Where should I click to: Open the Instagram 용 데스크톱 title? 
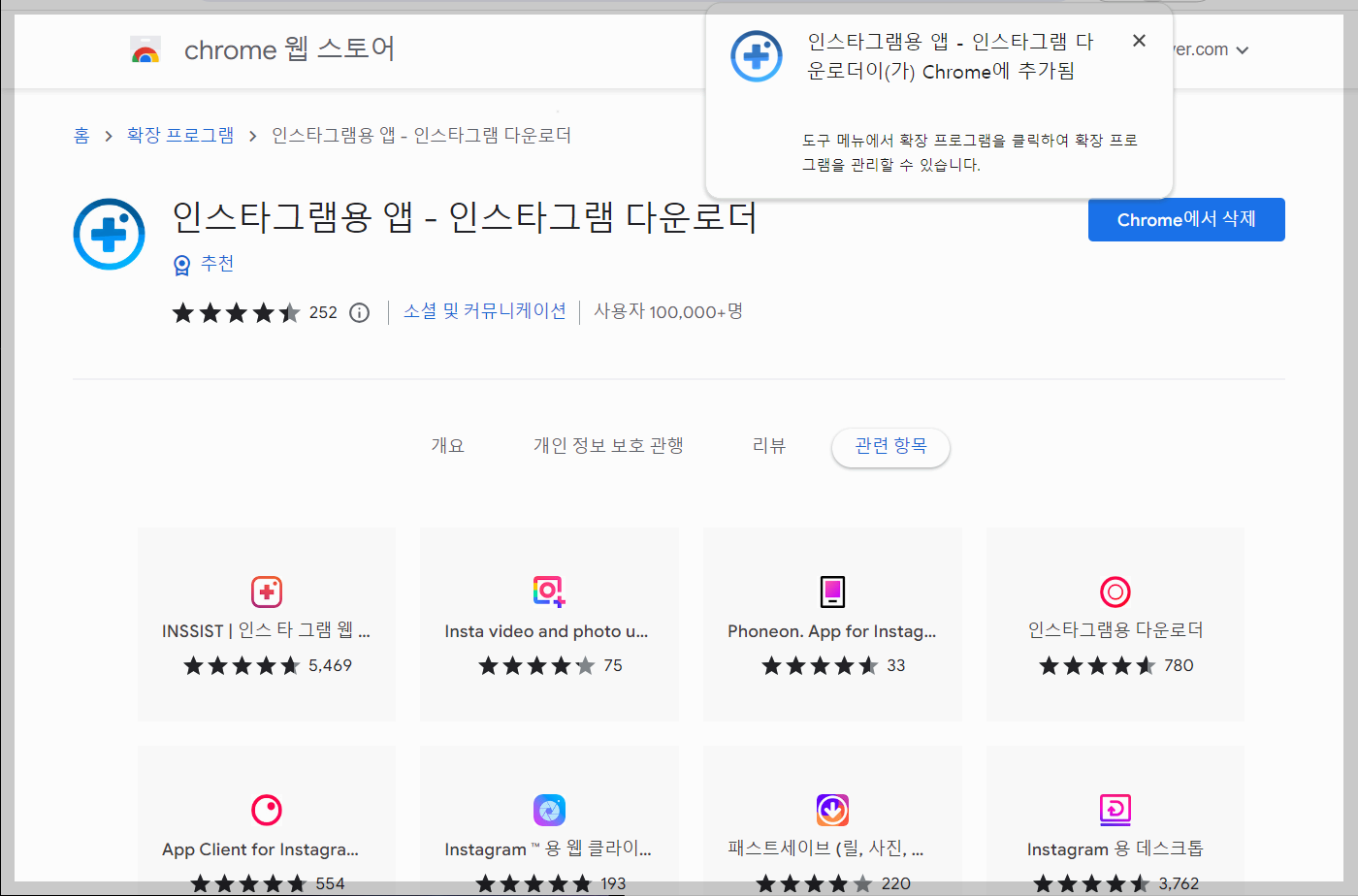(1115, 849)
